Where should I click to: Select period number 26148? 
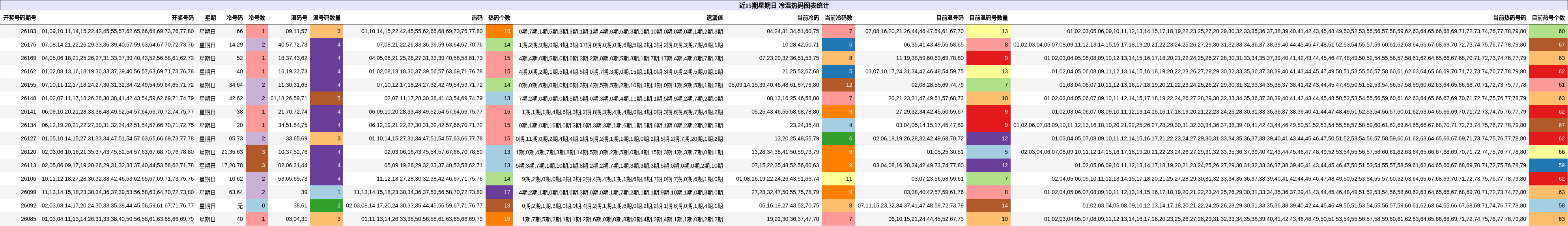pyautogui.click(x=29, y=98)
